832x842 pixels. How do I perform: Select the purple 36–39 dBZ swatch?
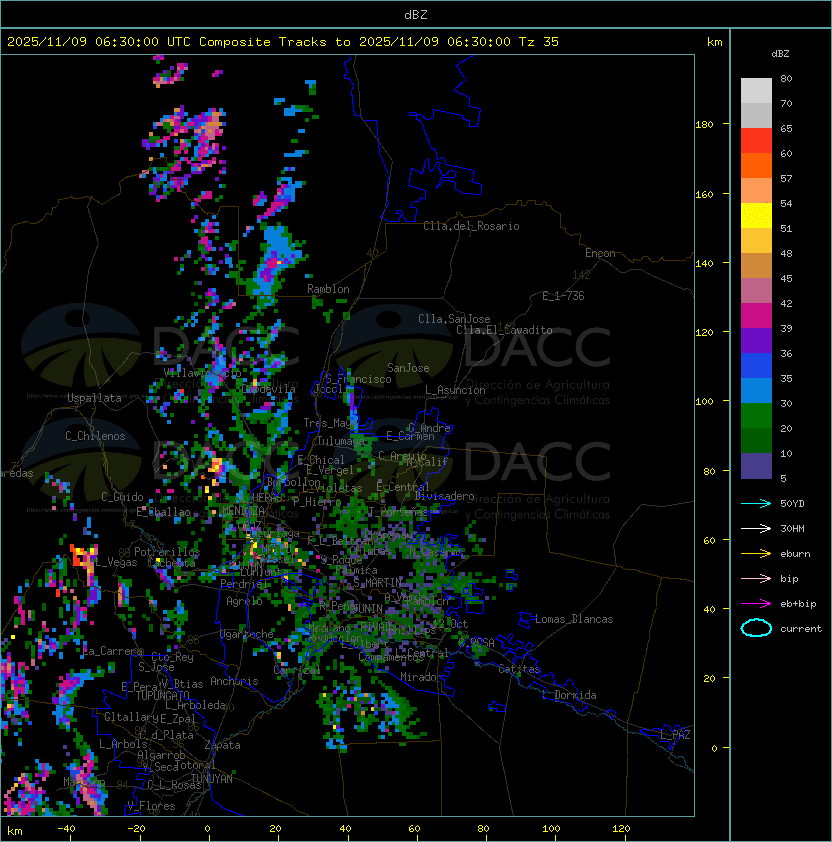pos(756,340)
